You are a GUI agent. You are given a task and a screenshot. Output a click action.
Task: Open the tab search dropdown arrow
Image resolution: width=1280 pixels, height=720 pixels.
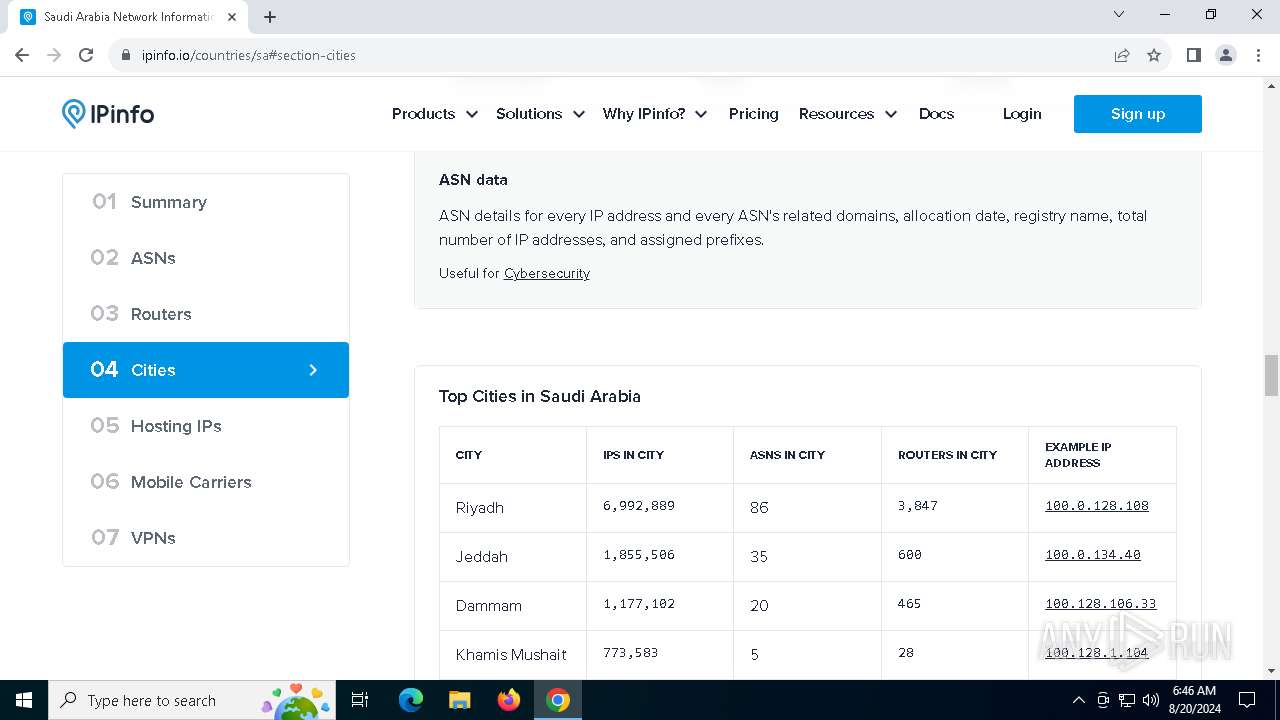[1119, 14]
